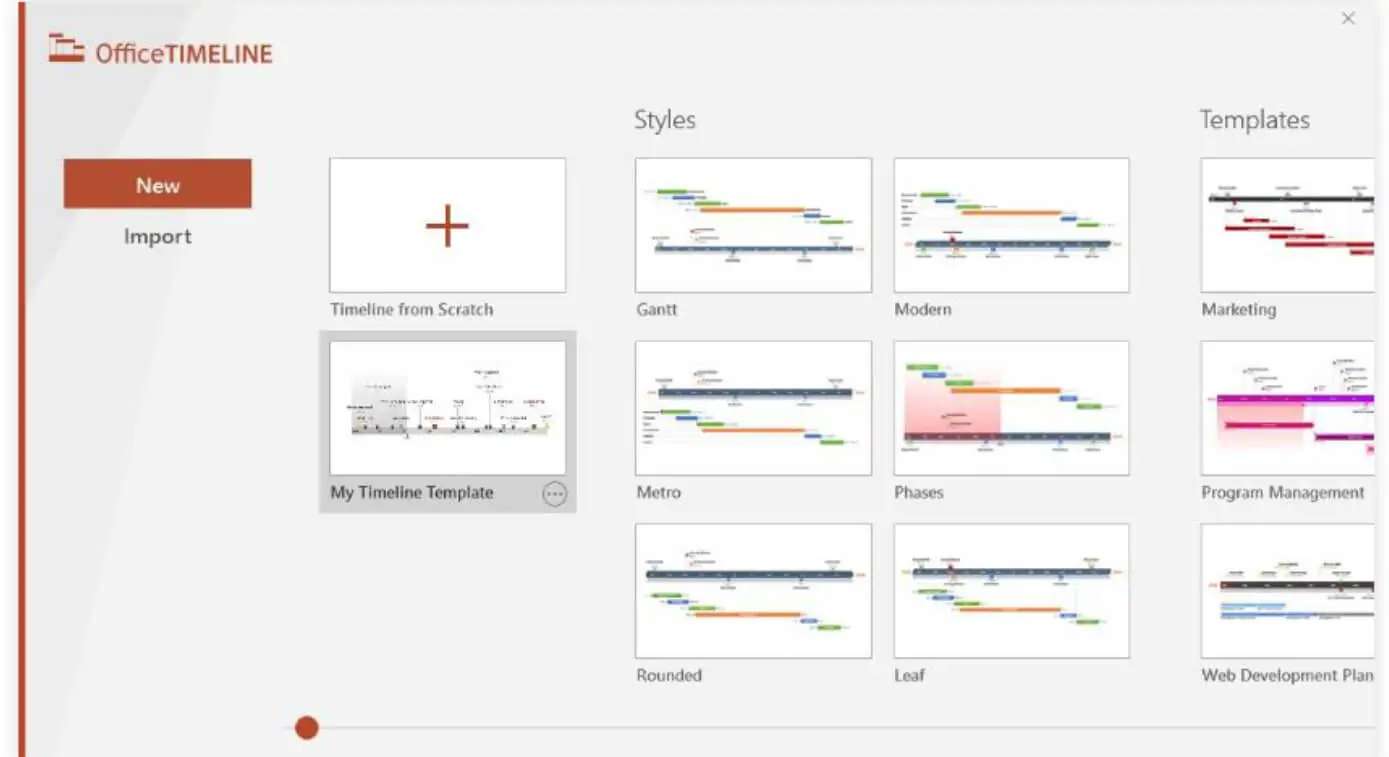Open the Program Management template
This screenshot has height=757, width=1389.
(1288, 408)
